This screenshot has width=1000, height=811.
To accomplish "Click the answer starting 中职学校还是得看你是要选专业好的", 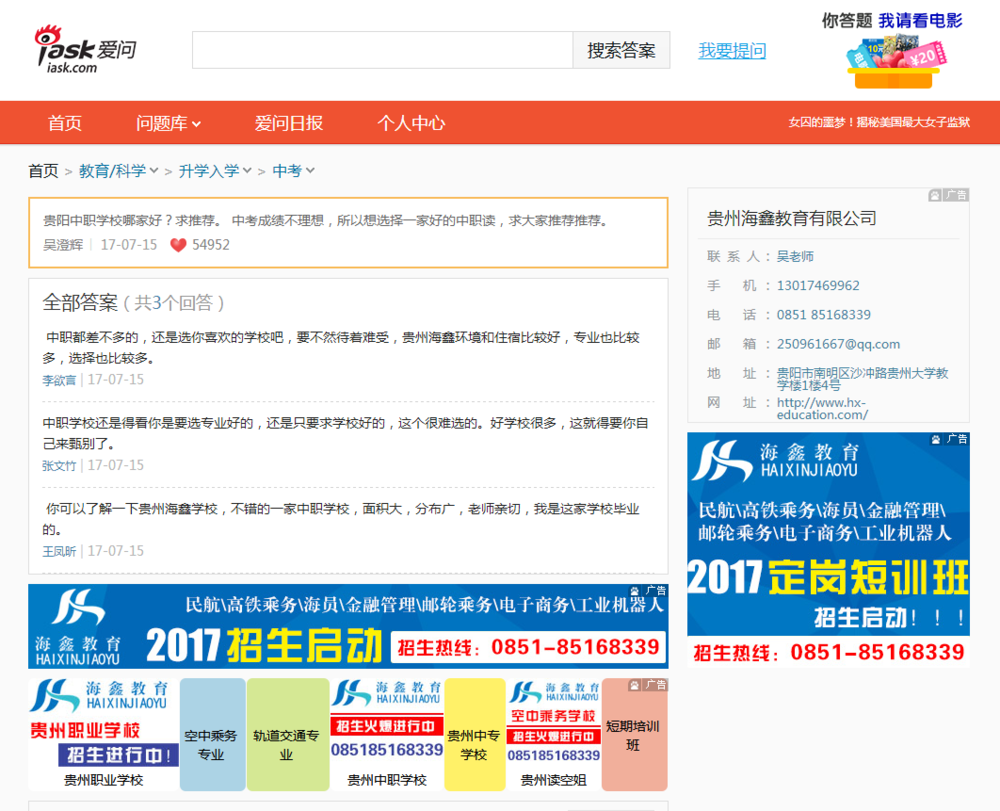I will coord(346,433).
